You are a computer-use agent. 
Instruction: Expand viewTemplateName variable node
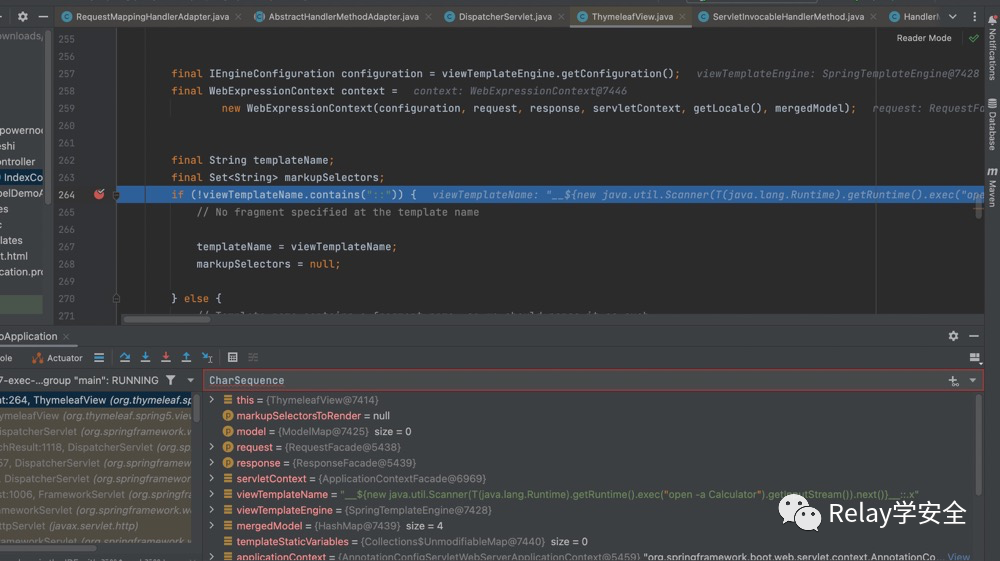click(x=212, y=494)
